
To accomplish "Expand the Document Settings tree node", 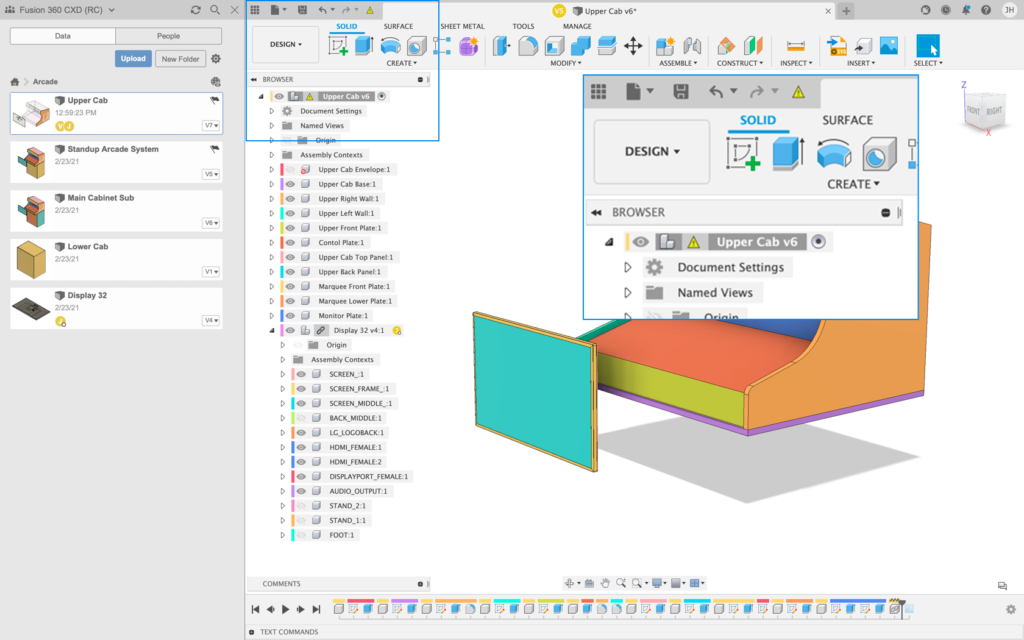I will tap(271, 111).
